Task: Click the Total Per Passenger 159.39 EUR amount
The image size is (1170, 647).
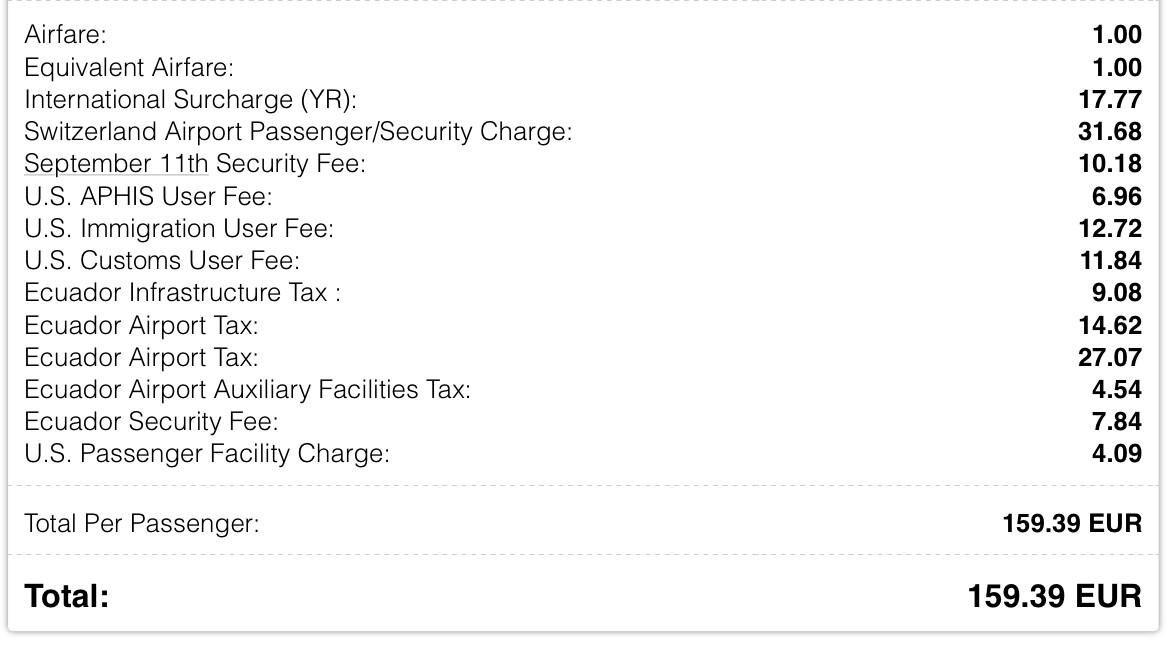Action: click(1071, 523)
